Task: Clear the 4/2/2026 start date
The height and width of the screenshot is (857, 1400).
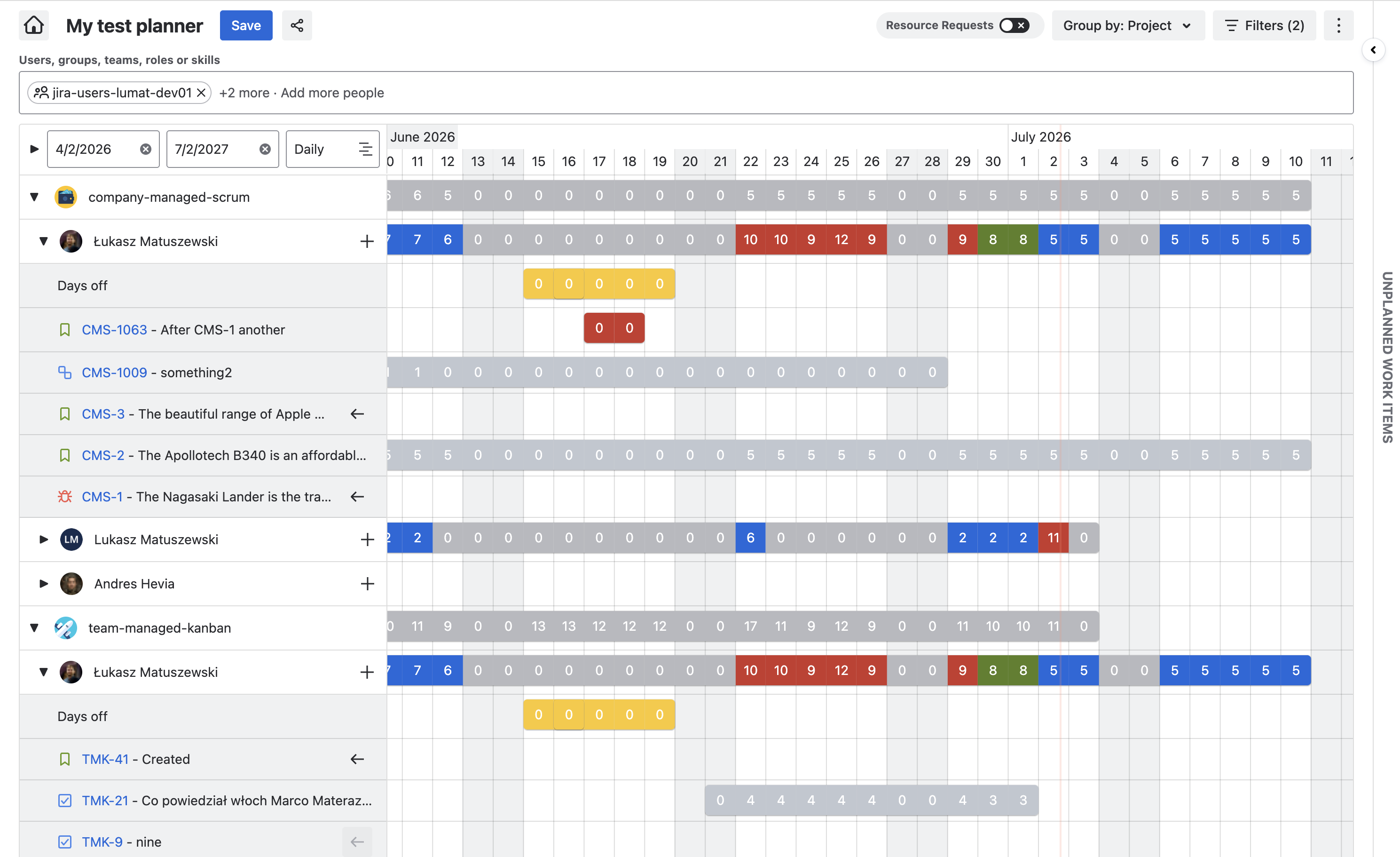Action: 146,149
